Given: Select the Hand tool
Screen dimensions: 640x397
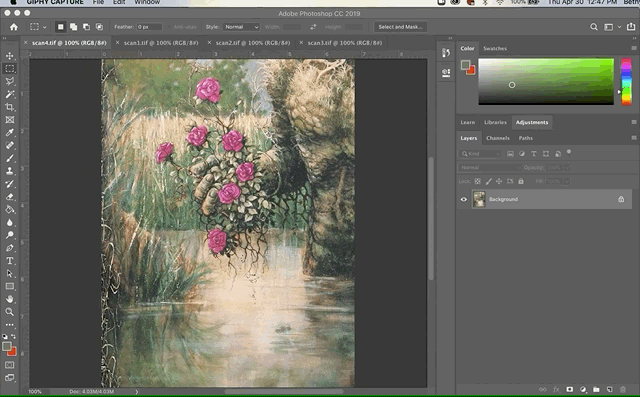Looking at the screenshot, I should tap(9, 299).
